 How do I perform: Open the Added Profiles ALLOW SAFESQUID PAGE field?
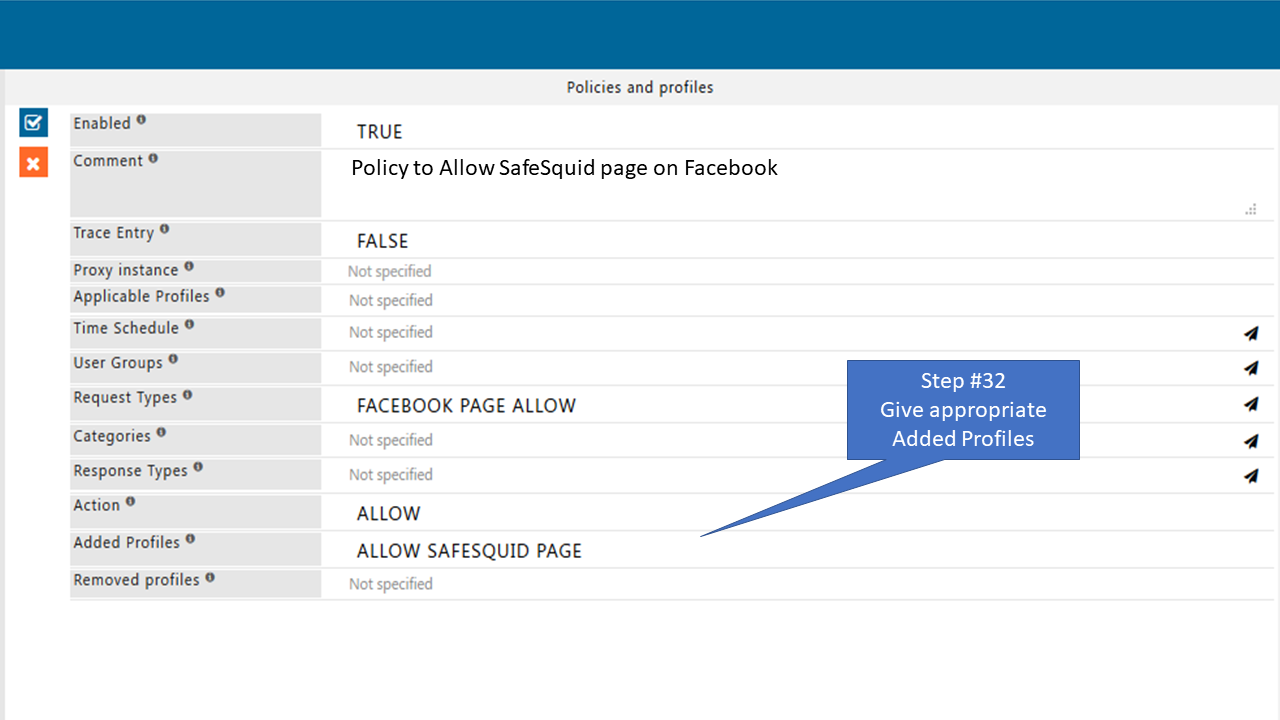tap(469, 551)
